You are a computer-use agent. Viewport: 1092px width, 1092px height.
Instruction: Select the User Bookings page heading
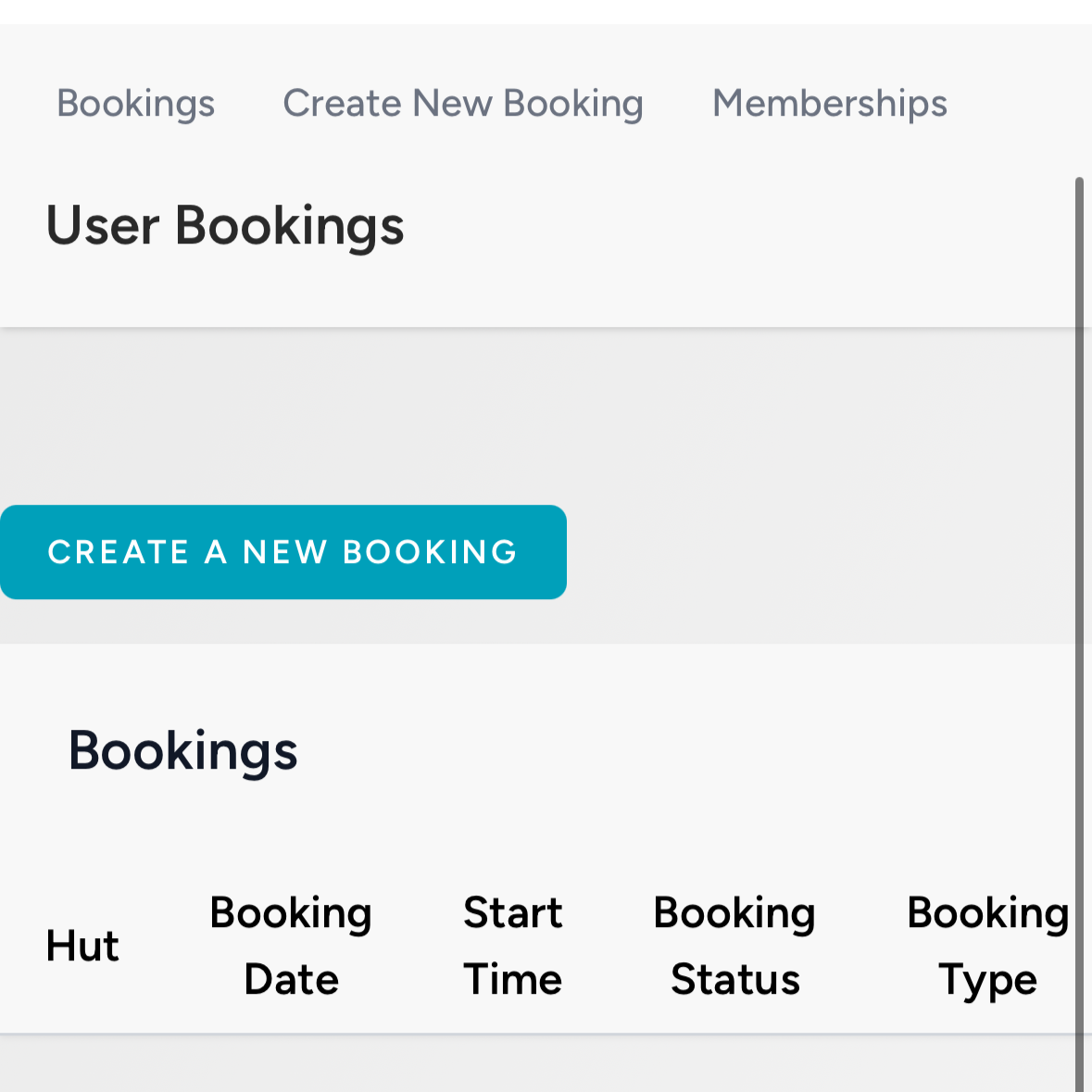tap(225, 226)
